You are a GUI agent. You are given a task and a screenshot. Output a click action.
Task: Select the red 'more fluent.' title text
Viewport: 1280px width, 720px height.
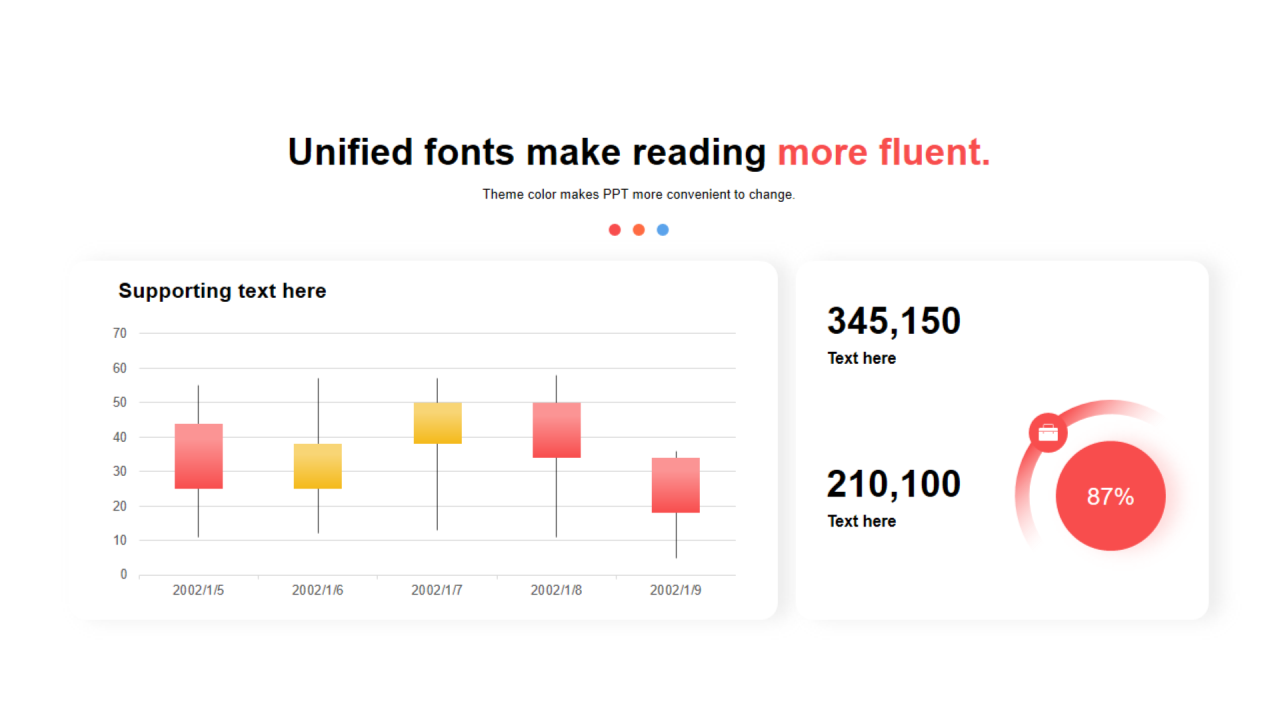click(x=883, y=152)
